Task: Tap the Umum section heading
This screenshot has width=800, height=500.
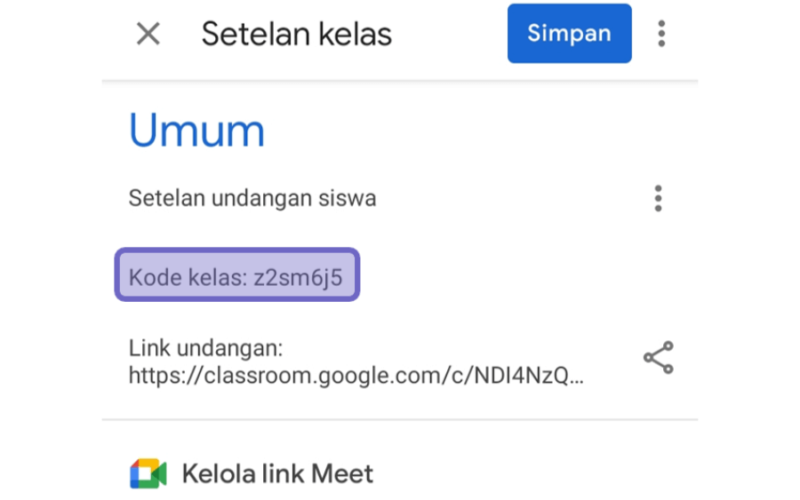Action: 197,131
